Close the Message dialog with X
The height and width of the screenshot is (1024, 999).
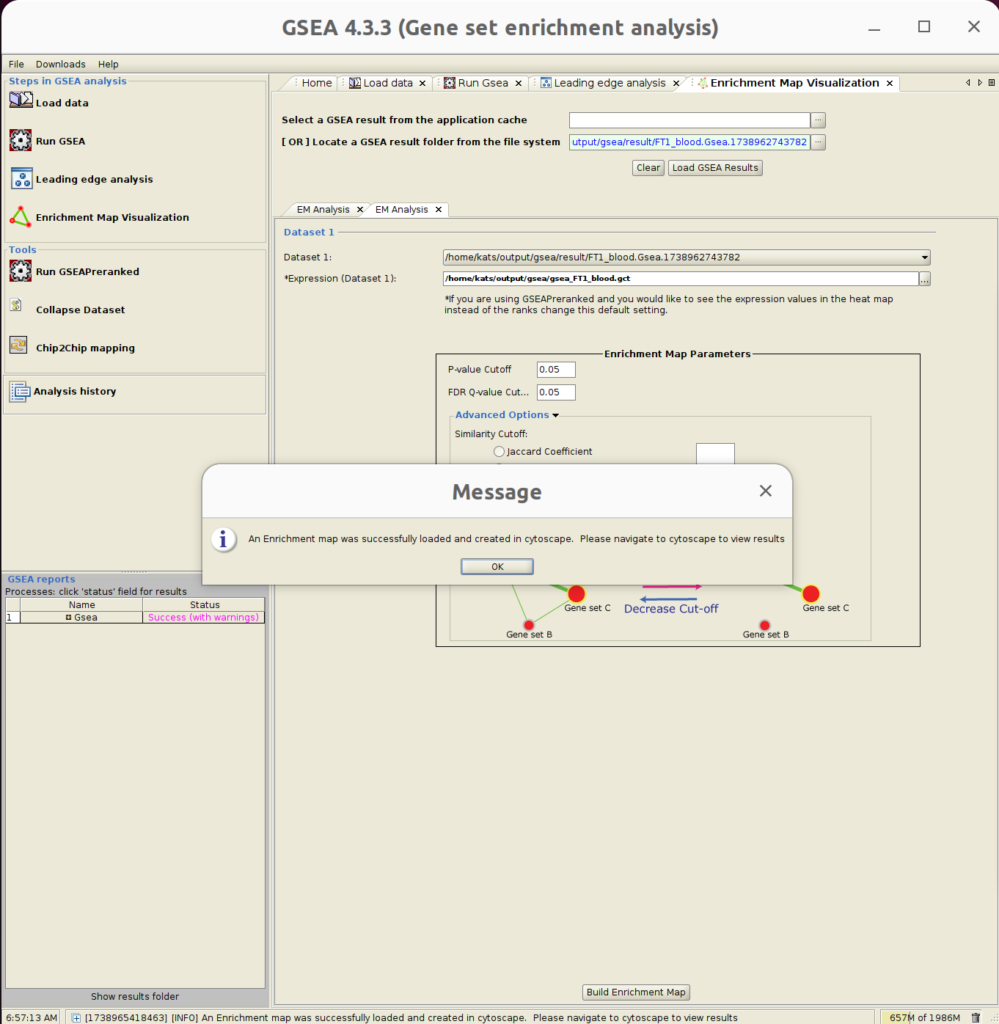(x=766, y=490)
